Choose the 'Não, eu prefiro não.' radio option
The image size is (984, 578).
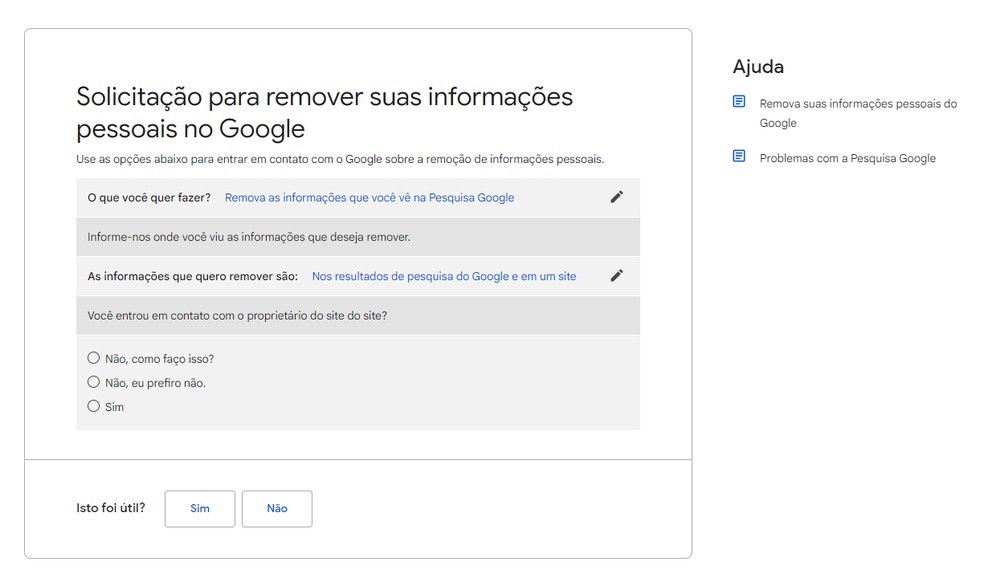pyautogui.click(x=94, y=382)
